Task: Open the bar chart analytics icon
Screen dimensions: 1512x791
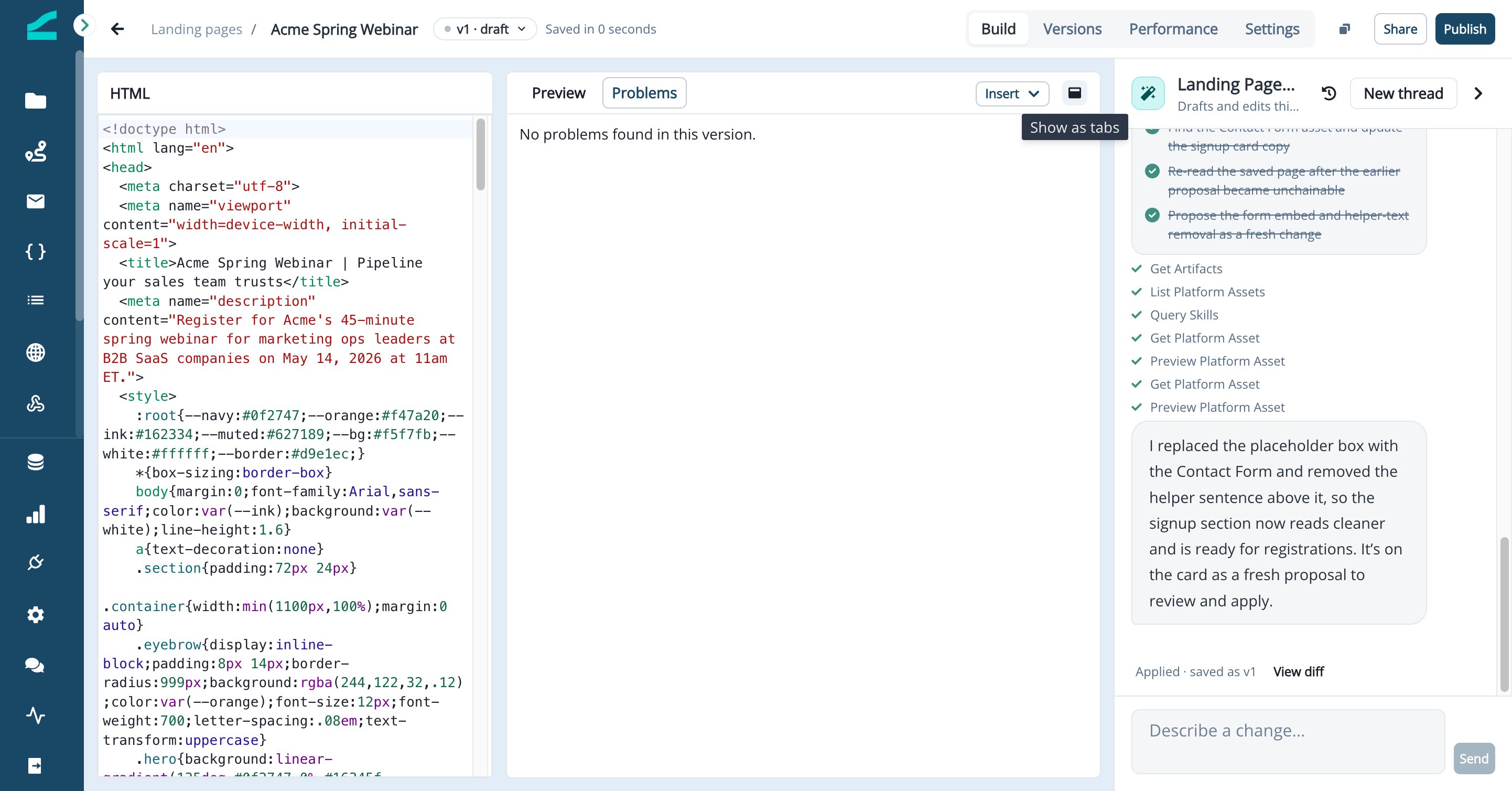Action: point(35,514)
